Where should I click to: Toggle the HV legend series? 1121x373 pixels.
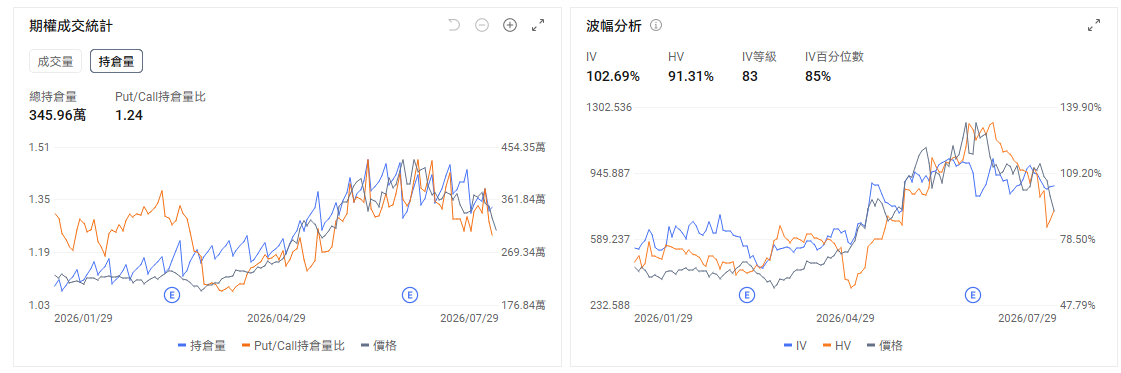837,346
